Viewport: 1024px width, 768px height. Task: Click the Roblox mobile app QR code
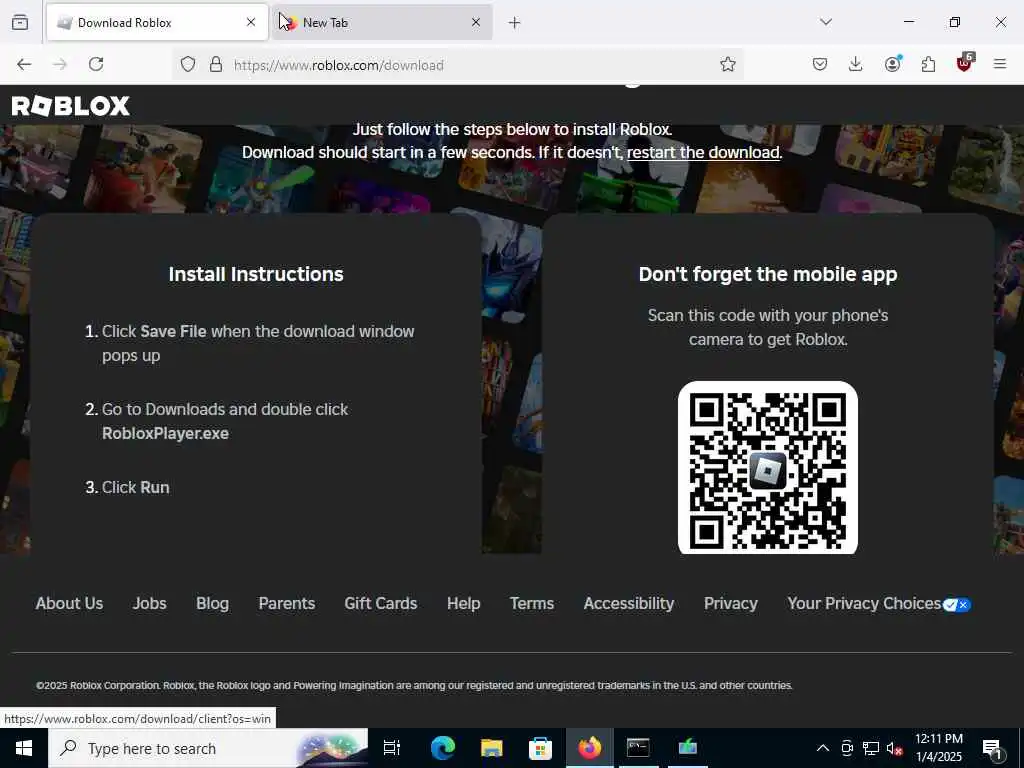click(x=768, y=468)
